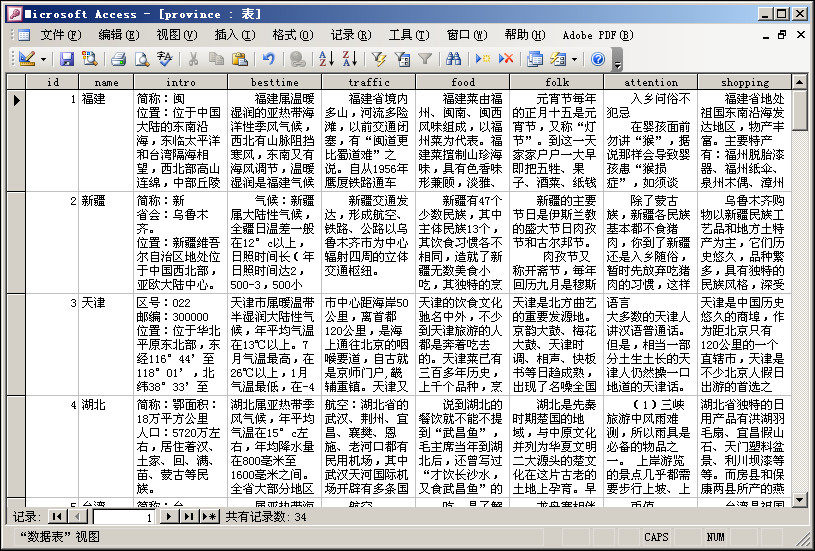
Task: Select the attention column header
Action: coord(651,82)
